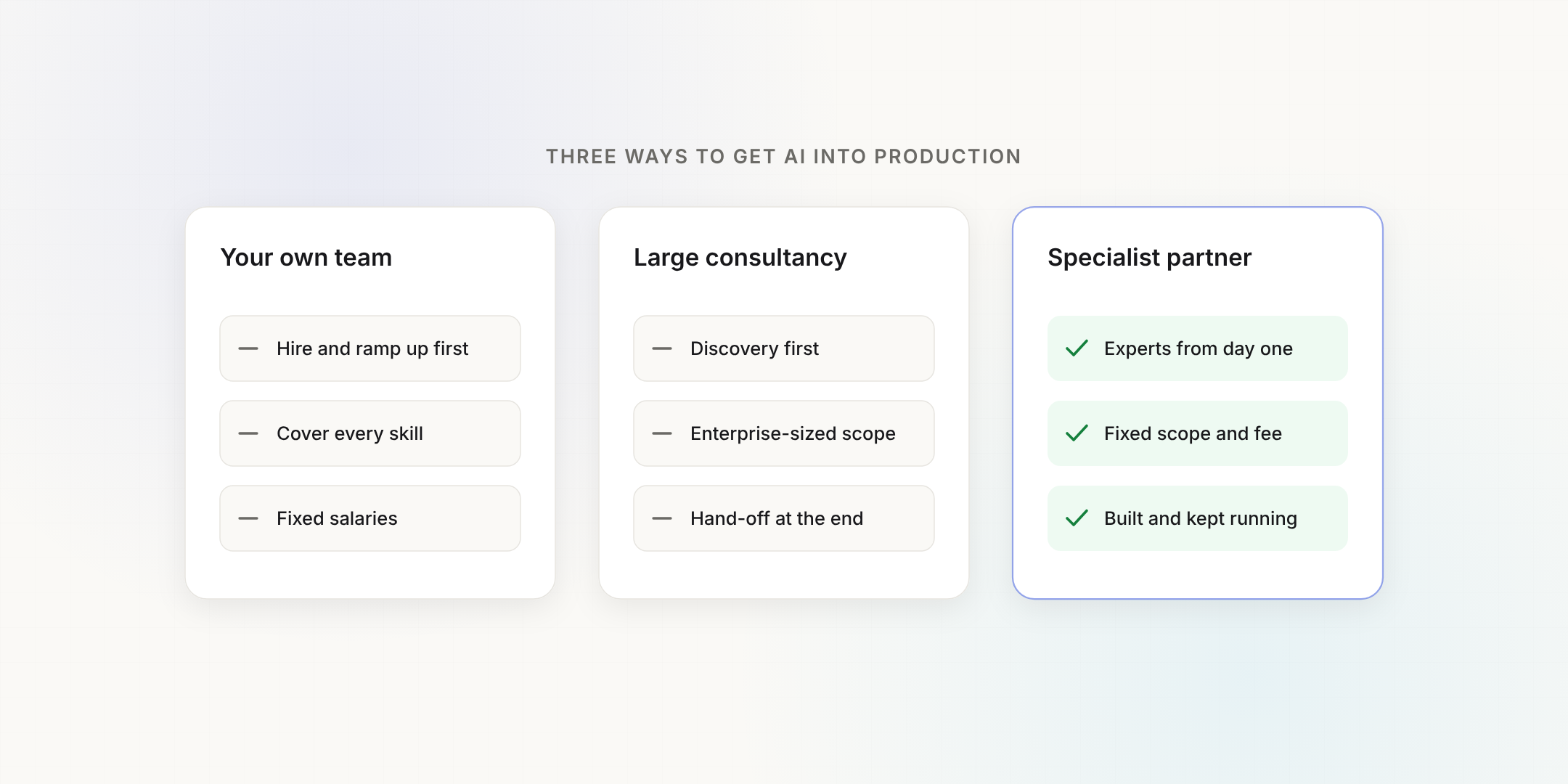The height and width of the screenshot is (784, 1568).
Task: Click the 'Your own team' card title
Action: tap(306, 258)
